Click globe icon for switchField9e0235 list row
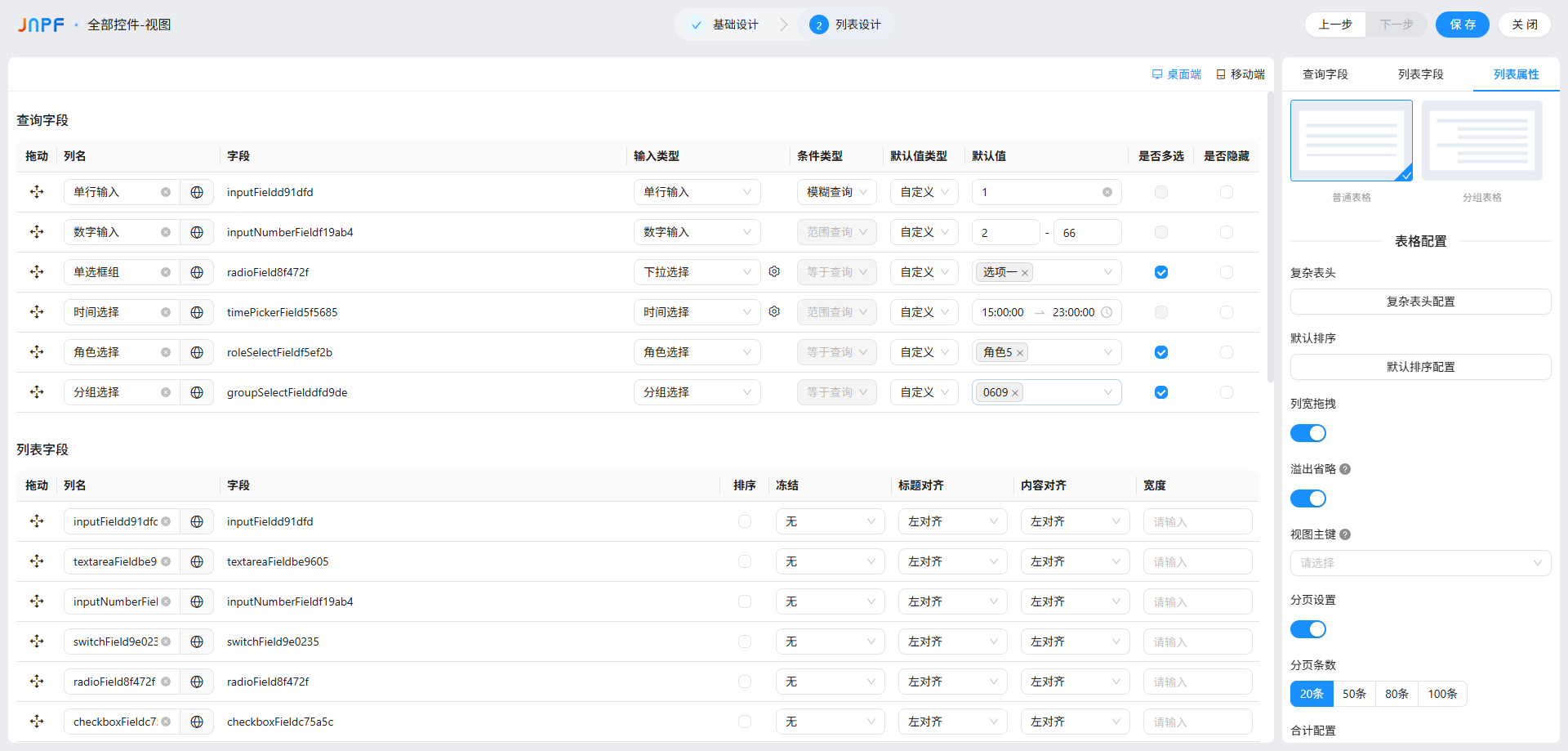The image size is (1568, 751). [197, 641]
